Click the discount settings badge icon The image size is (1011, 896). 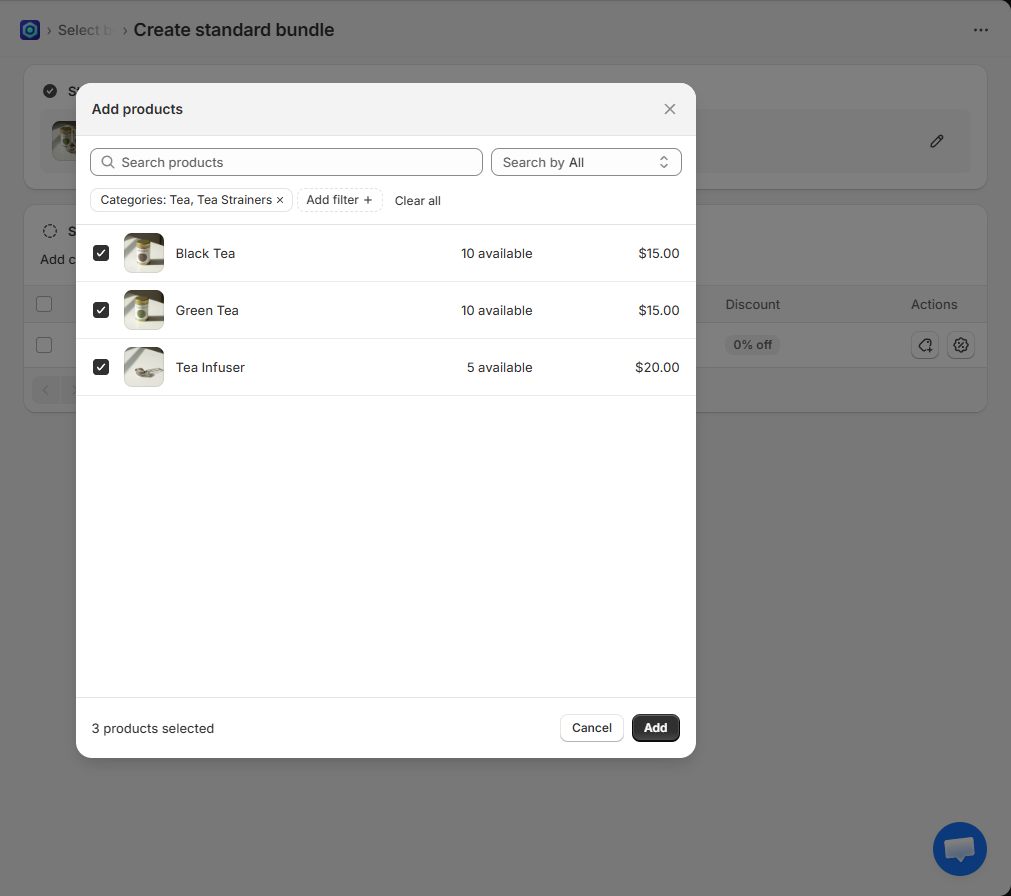coord(960,345)
